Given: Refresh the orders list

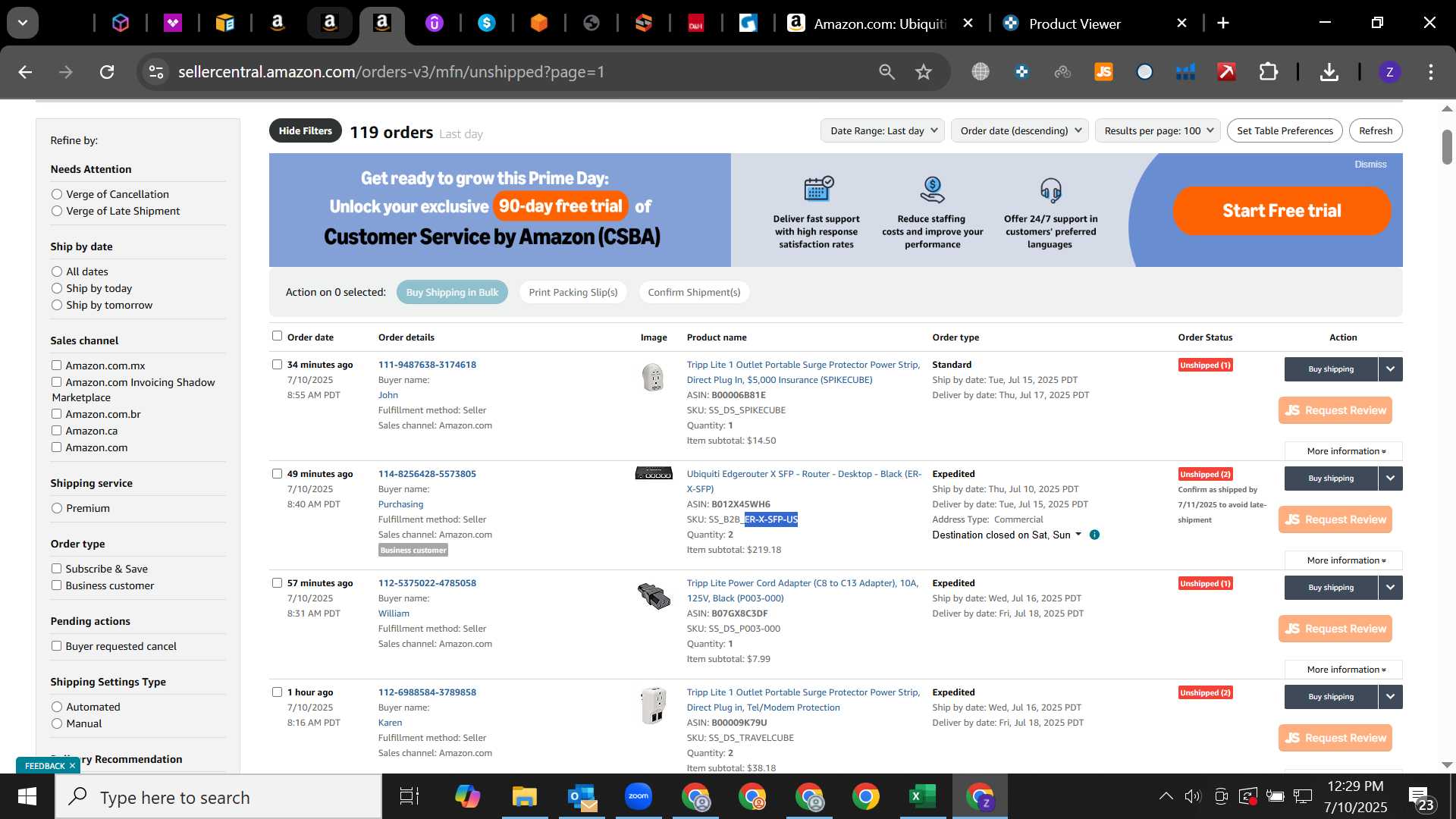Looking at the screenshot, I should click(1376, 130).
